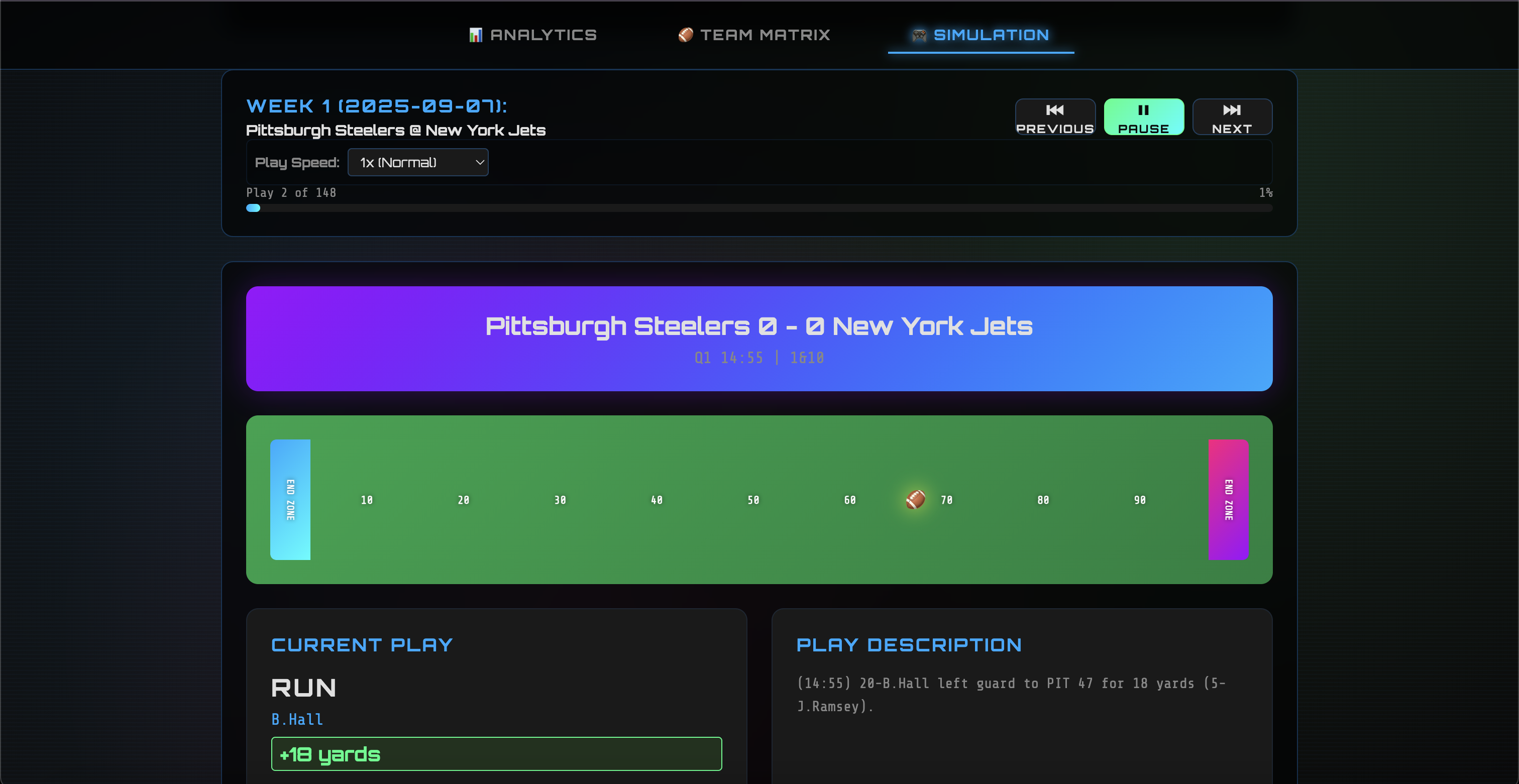Open the Play Speed dropdown

(x=417, y=162)
